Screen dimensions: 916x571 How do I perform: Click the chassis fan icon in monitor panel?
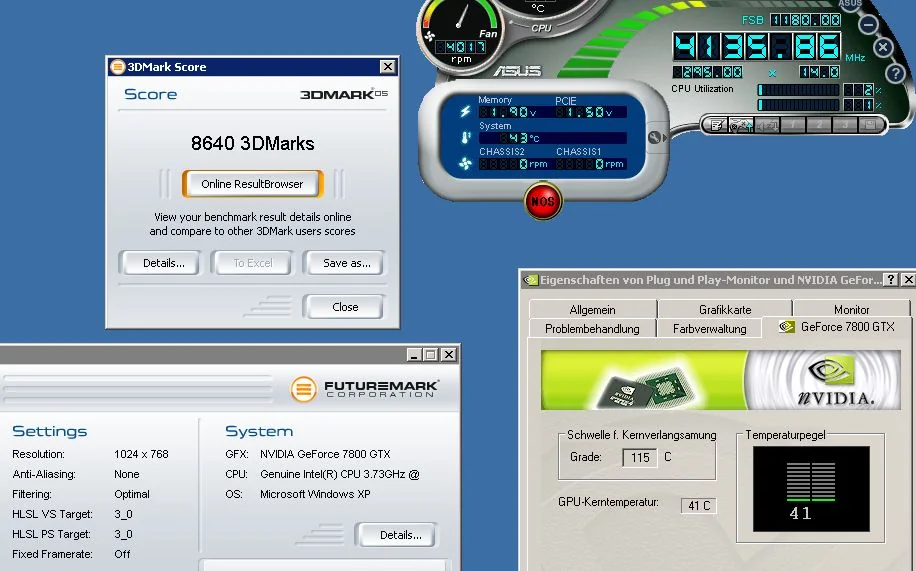(x=465, y=164)
